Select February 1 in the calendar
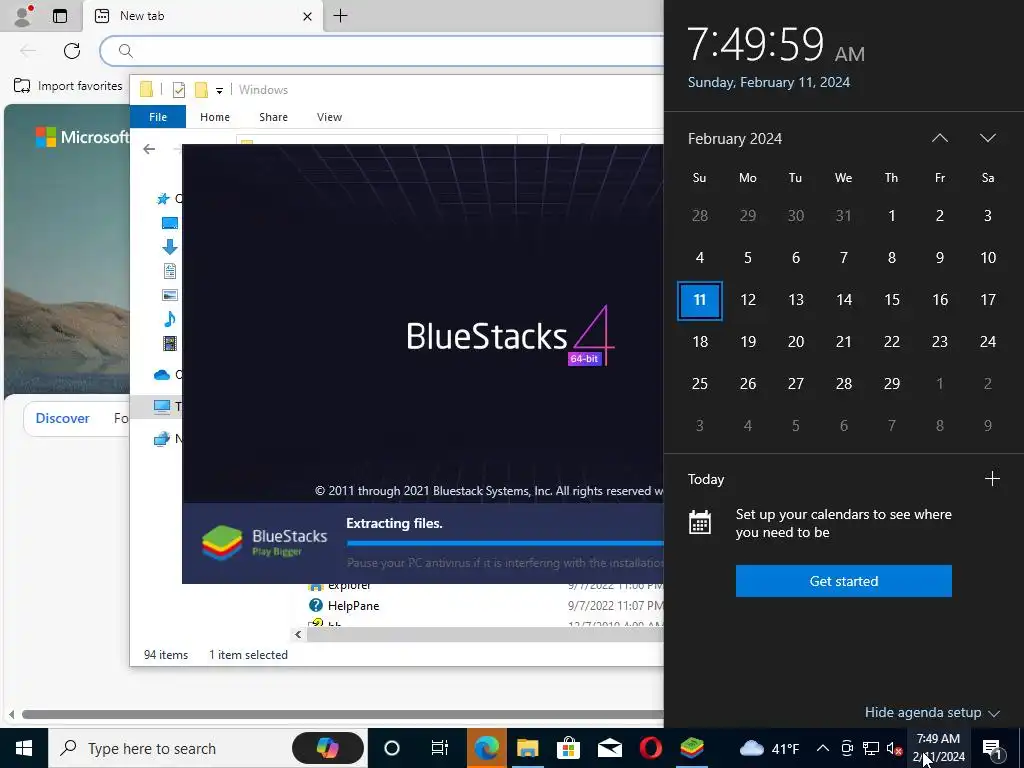Viewport: 1024px width, 768px height. pos(891,216)
